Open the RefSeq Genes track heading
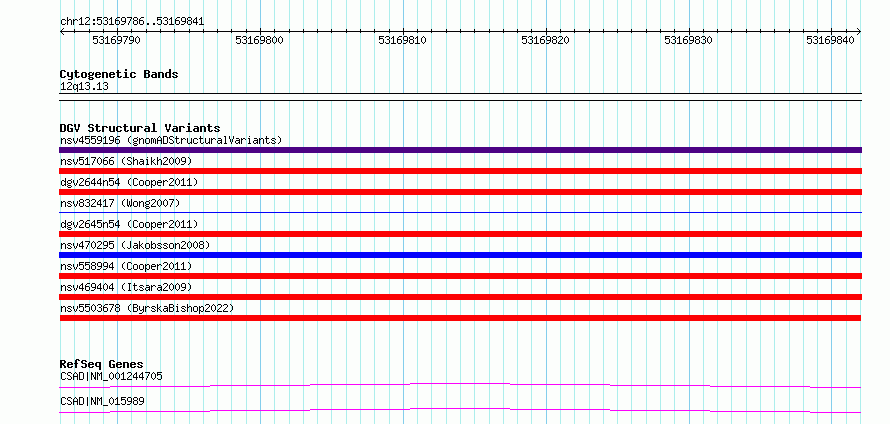The height and width of the screenshot is (424, 890). (x=101, y=364)
